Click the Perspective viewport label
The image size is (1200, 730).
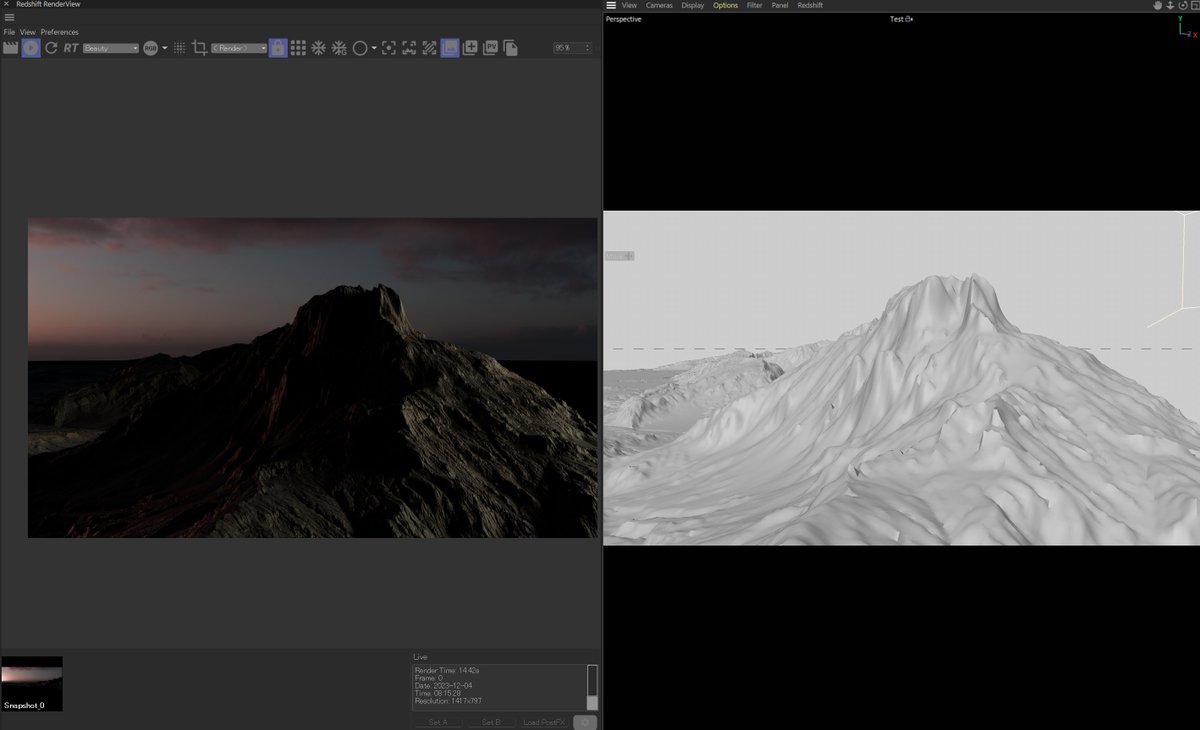[x=624, y=19]
